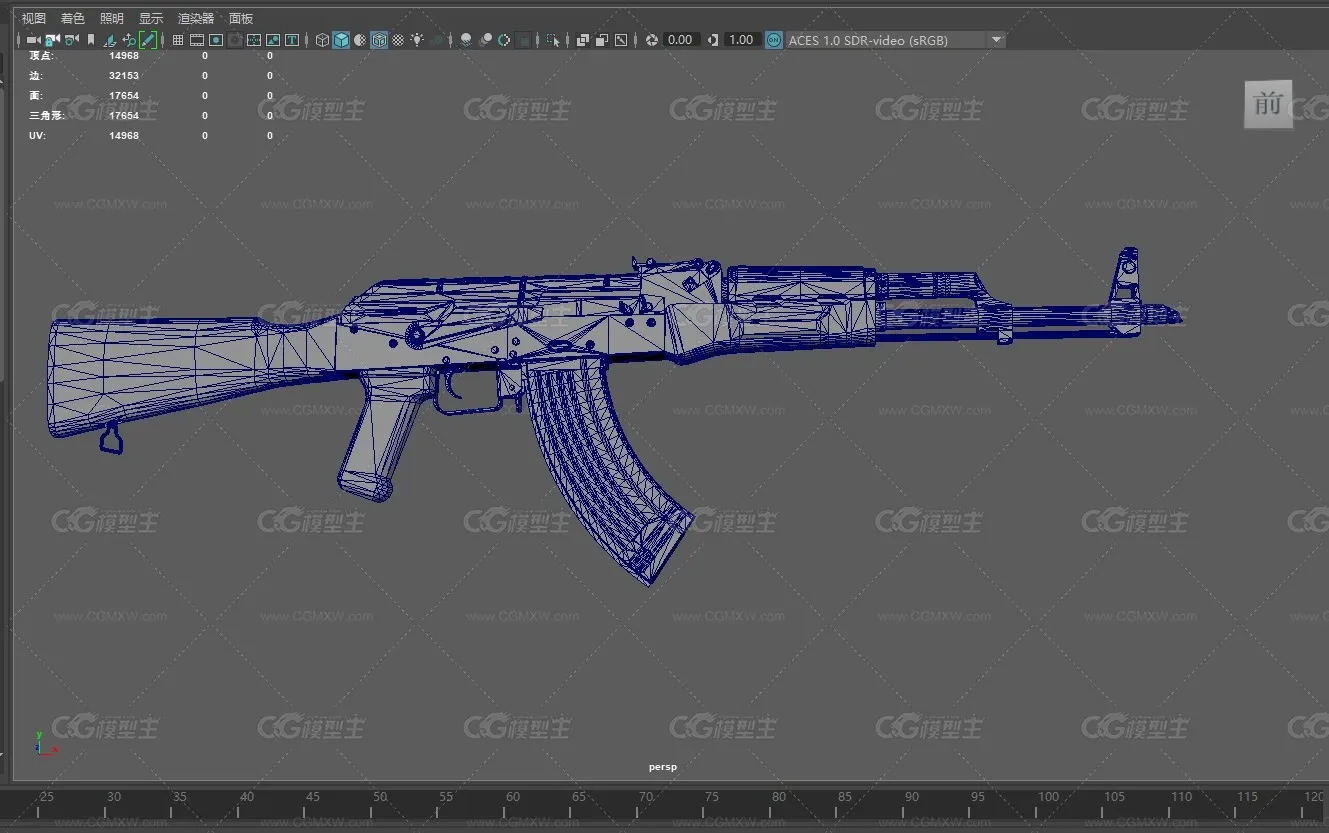Click frame 25 on the time slider
The height and width of the screenshot is (833, 1329).
[x=46, y=797]
